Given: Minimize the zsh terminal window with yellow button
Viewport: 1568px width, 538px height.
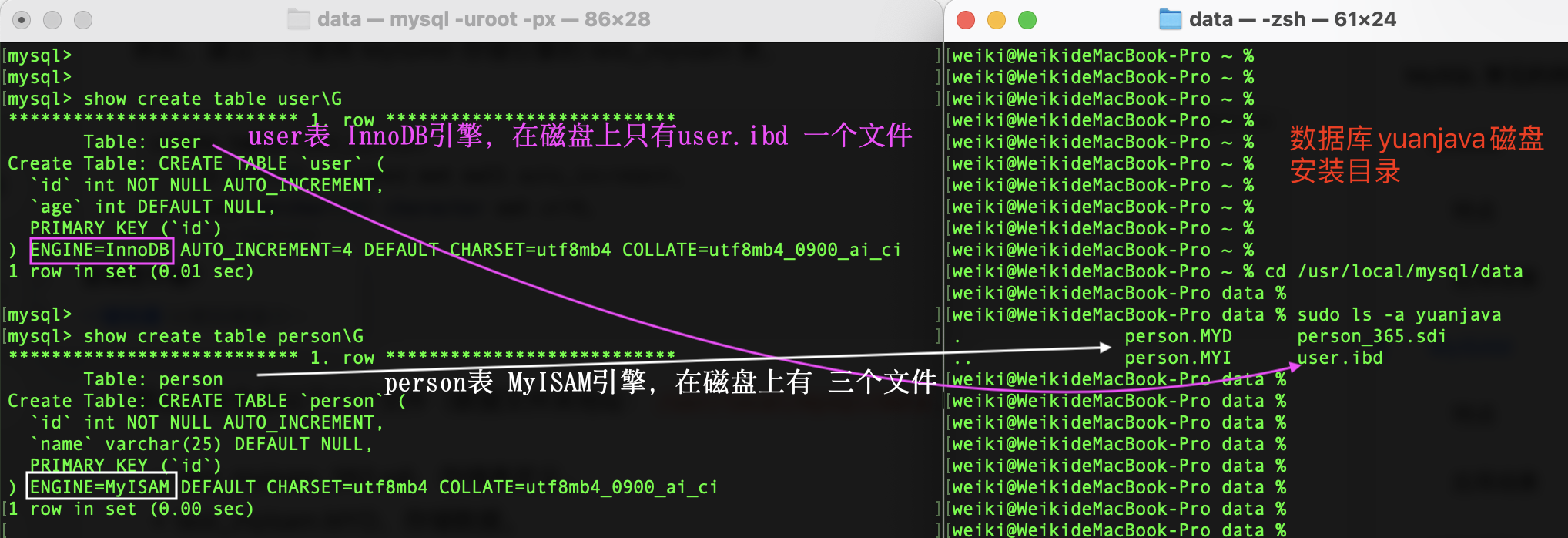Looking at the screenshot, I should click(997, 20).
